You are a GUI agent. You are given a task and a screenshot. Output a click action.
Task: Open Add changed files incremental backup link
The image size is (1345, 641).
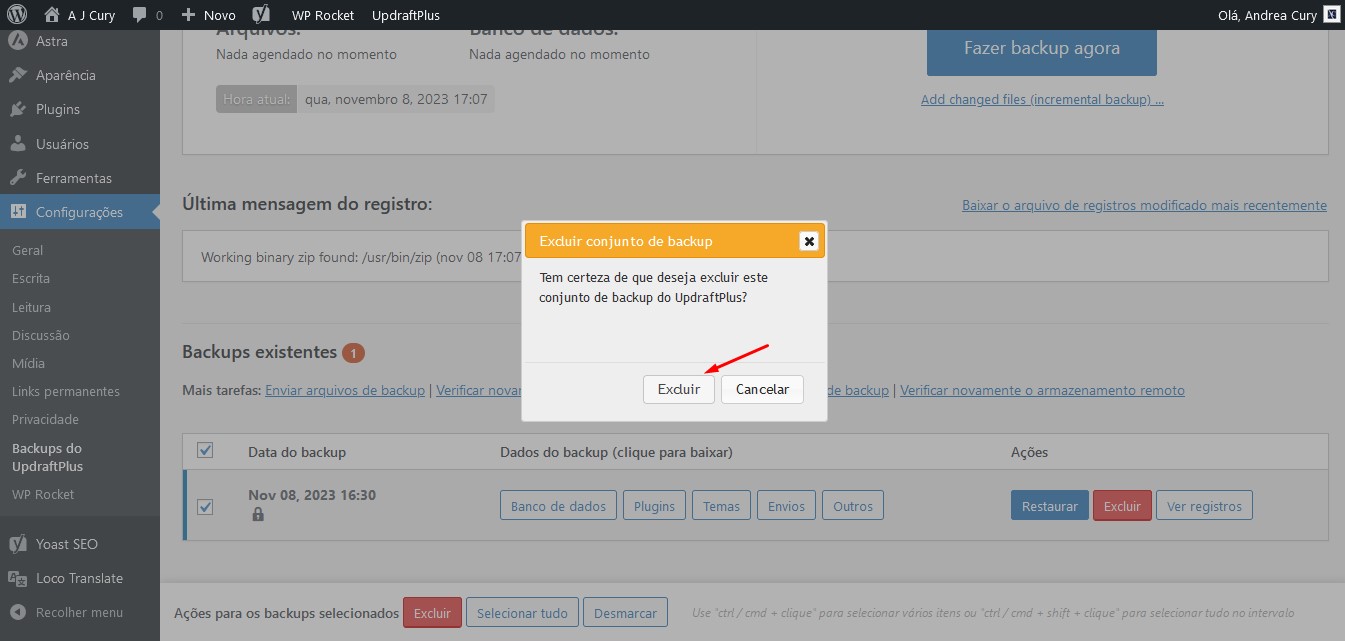pos(1042,99)
